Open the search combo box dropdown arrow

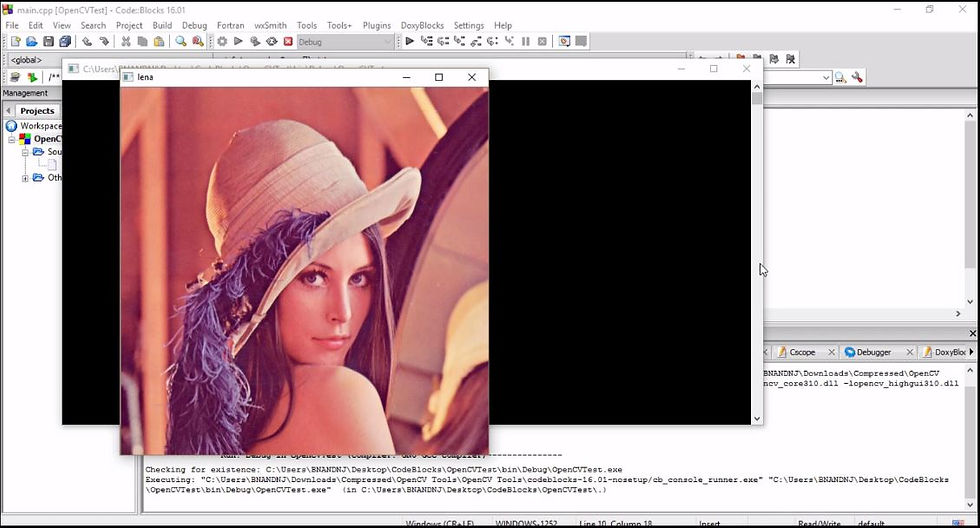pyautogui.click(x=826, y=77)
